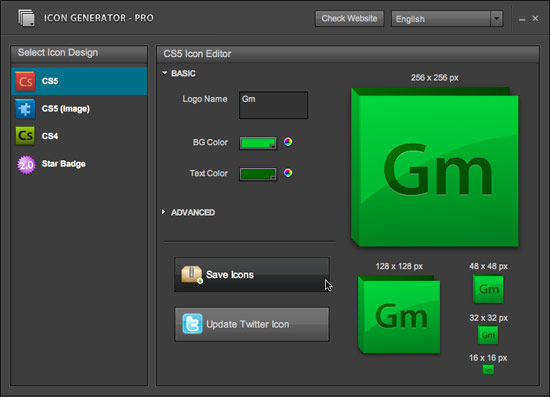550x397 pixels.
Task: Click the Icon Generator app logo
Action: (x=27, y=18)
